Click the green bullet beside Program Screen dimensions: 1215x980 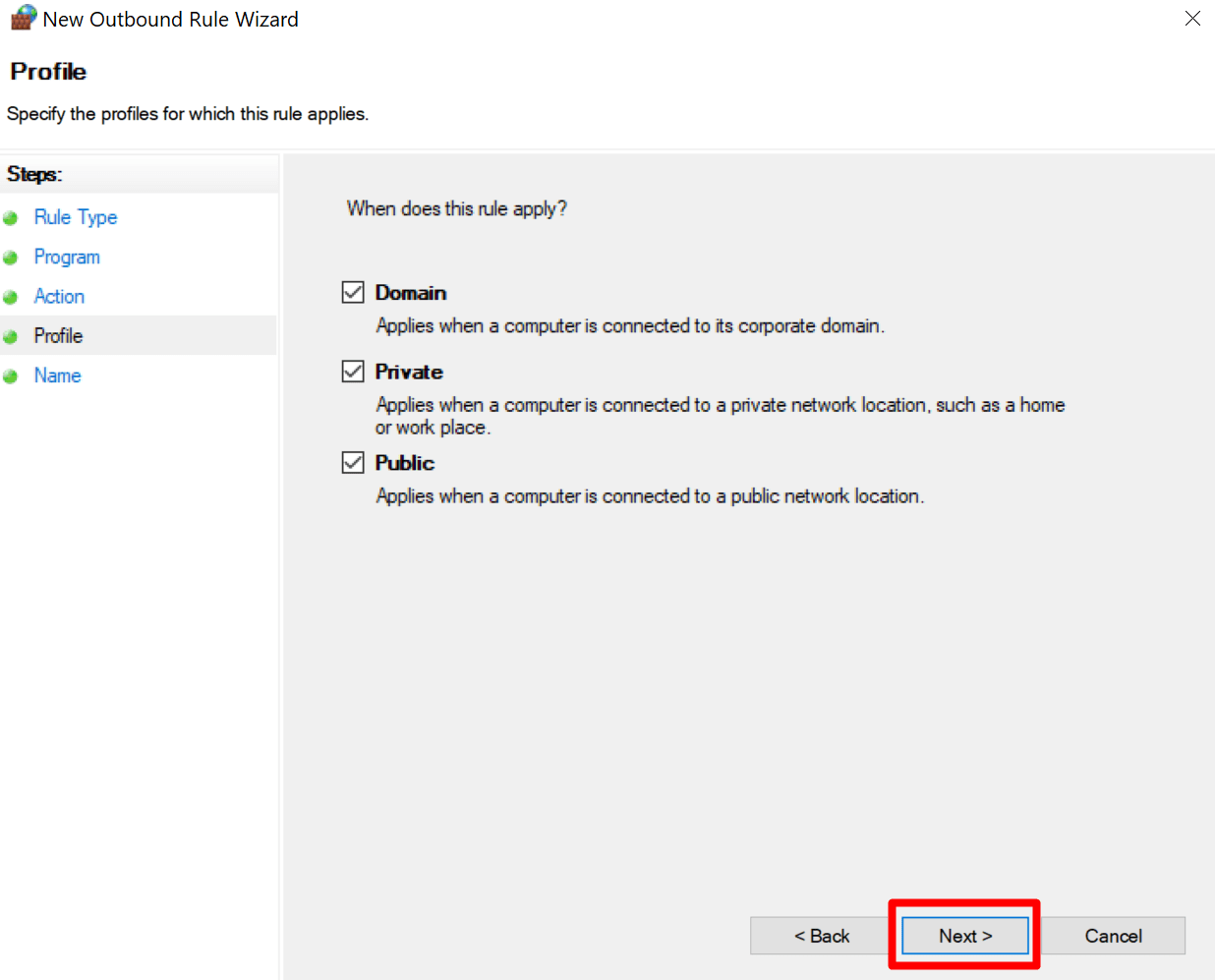[11, 258]
